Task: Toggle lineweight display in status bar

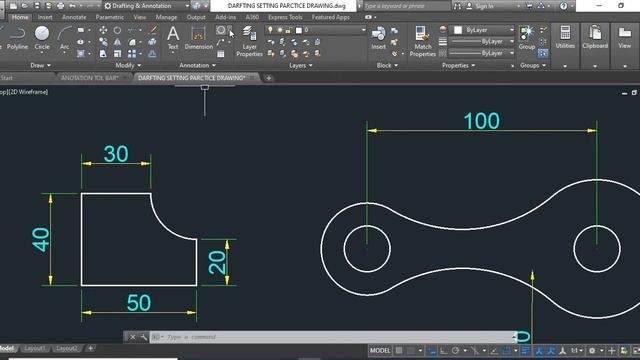Action: [525, 350]
